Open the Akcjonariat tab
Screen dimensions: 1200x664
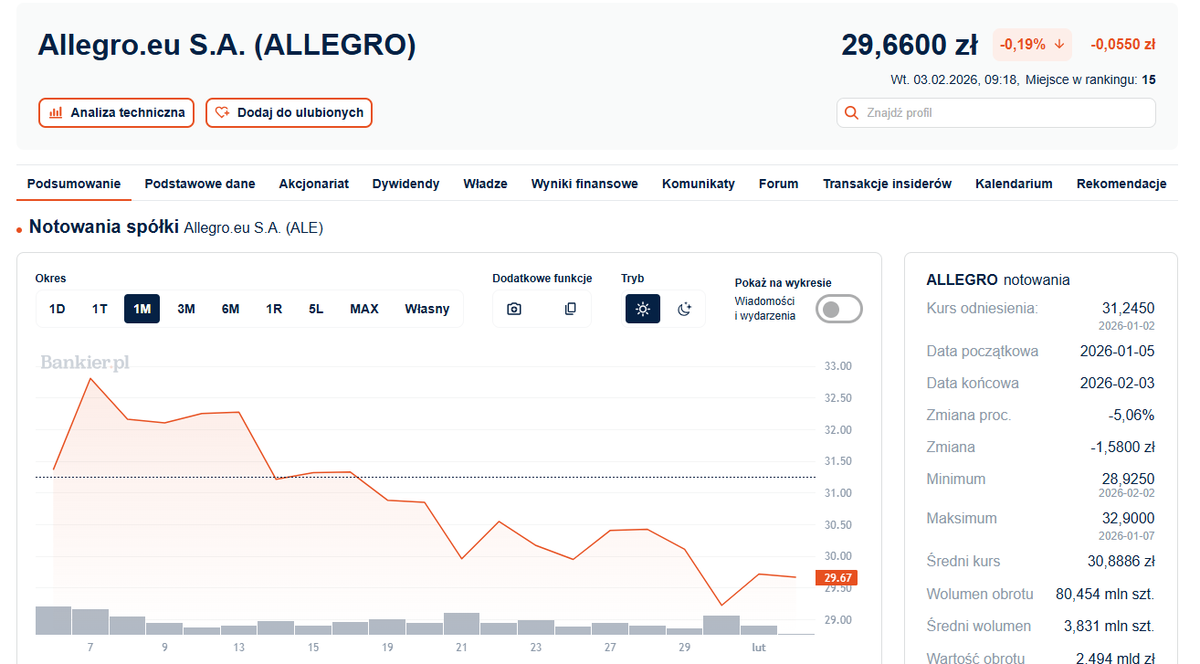(x=314, y=184)
